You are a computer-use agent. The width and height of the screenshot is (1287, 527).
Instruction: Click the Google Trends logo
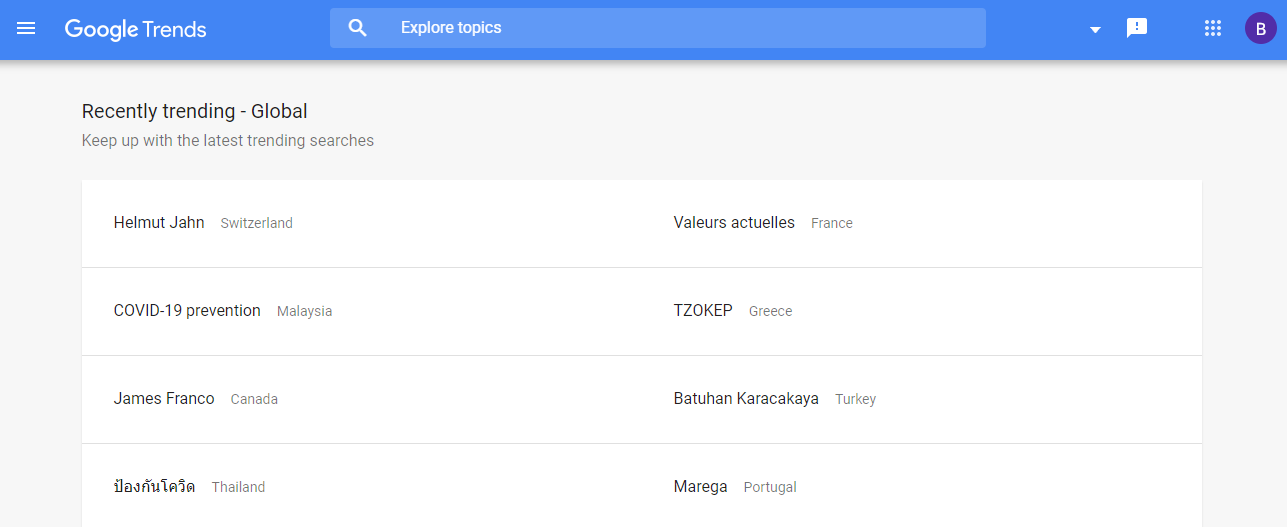[x=135, y=29]
